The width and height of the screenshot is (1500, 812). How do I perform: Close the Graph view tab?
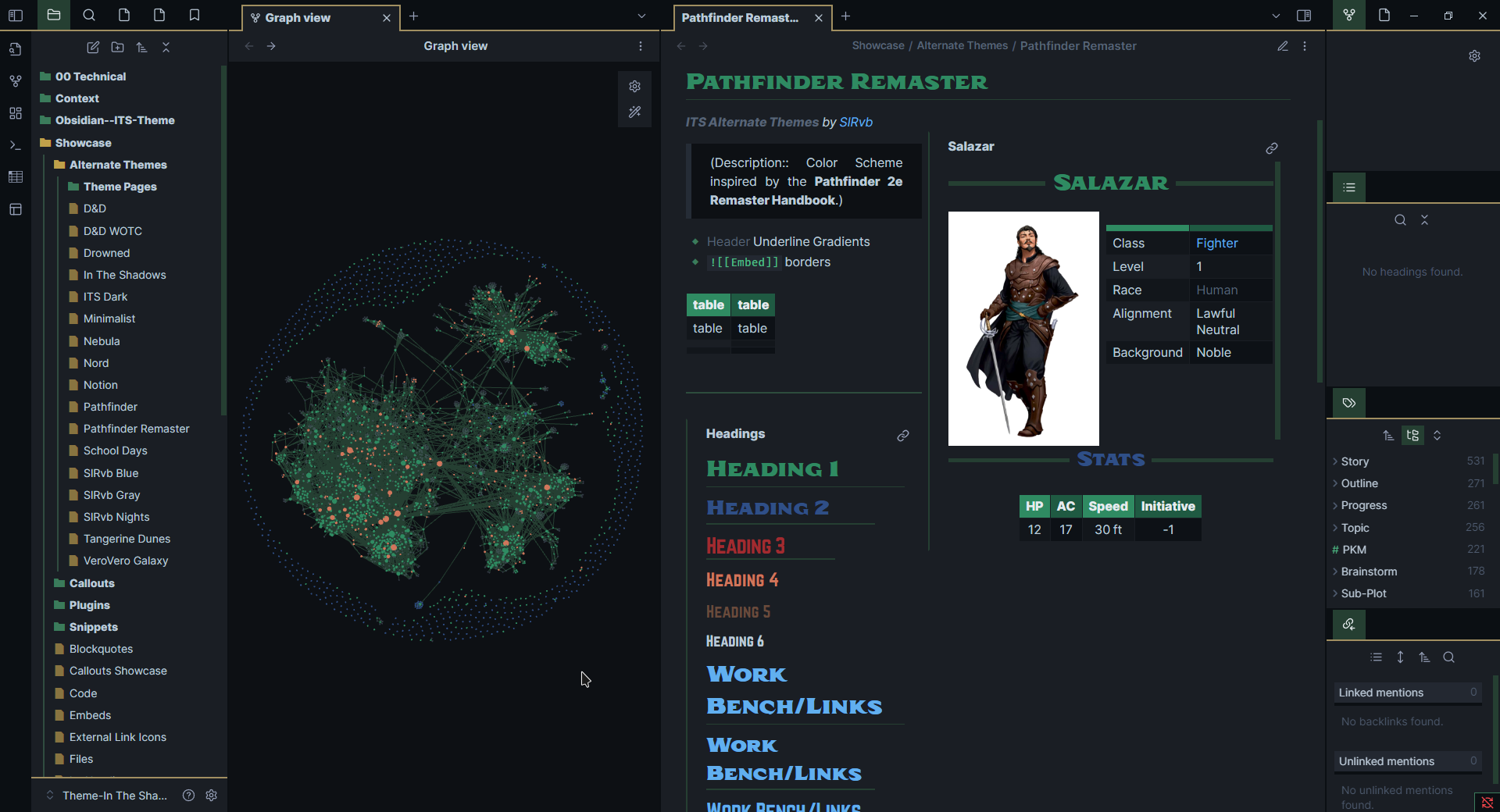point(386,18)
